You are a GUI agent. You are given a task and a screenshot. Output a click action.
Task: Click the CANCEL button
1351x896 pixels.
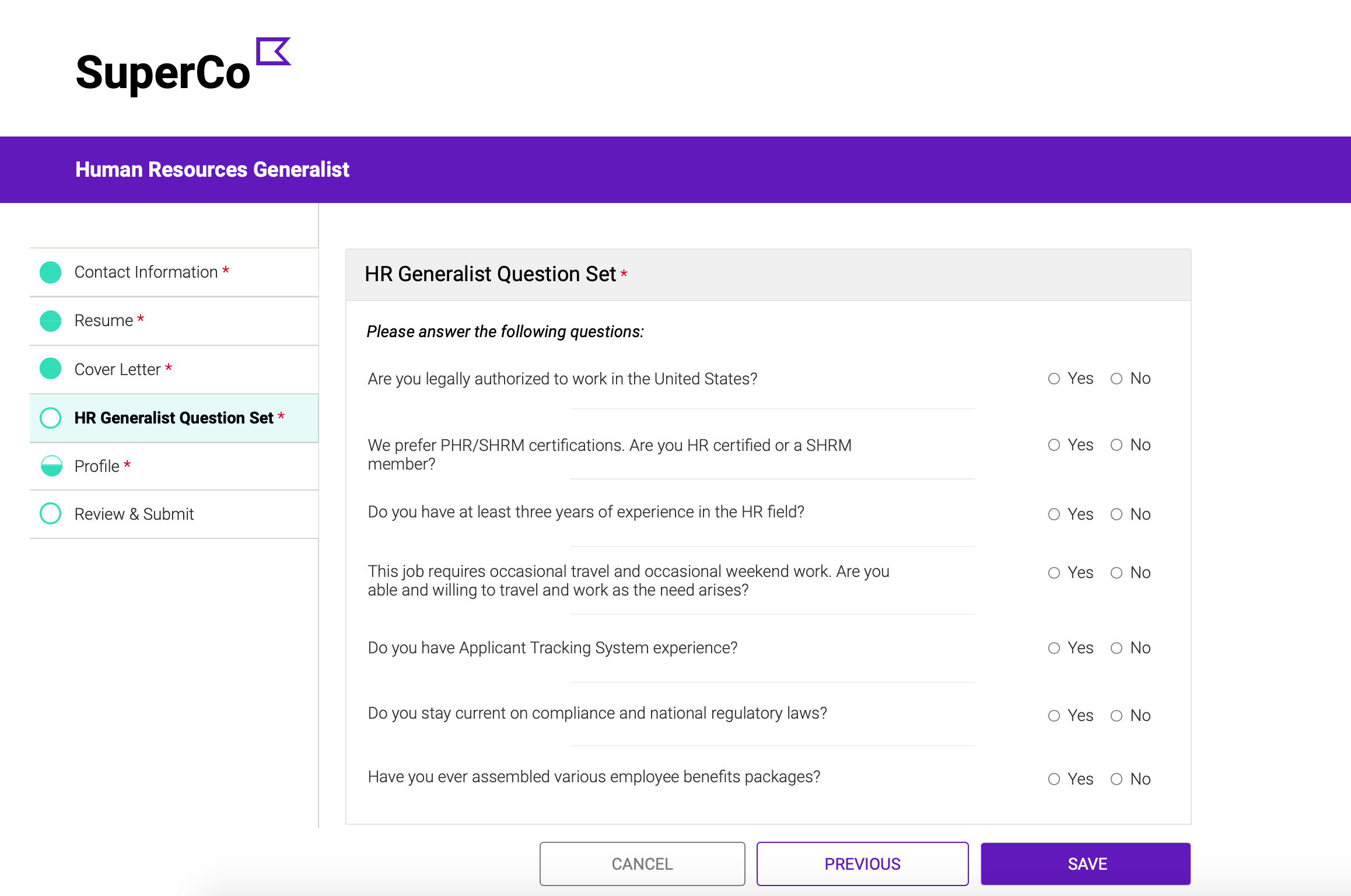[642, 864]
